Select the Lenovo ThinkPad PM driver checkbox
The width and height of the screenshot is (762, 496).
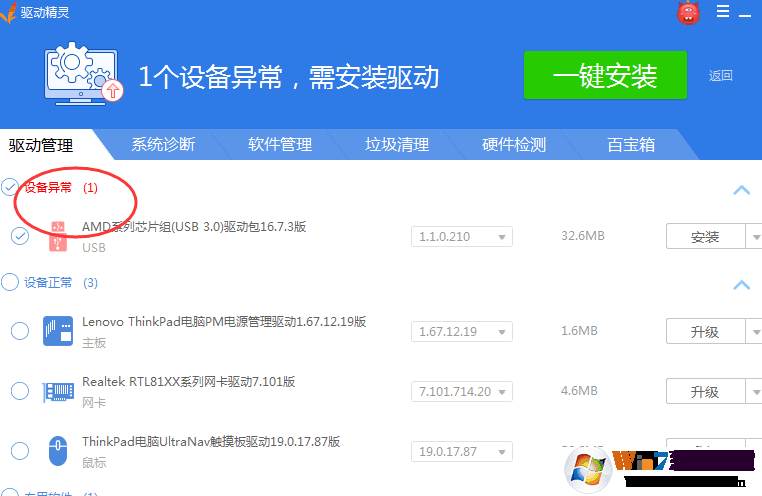click(x=20, y=331)
